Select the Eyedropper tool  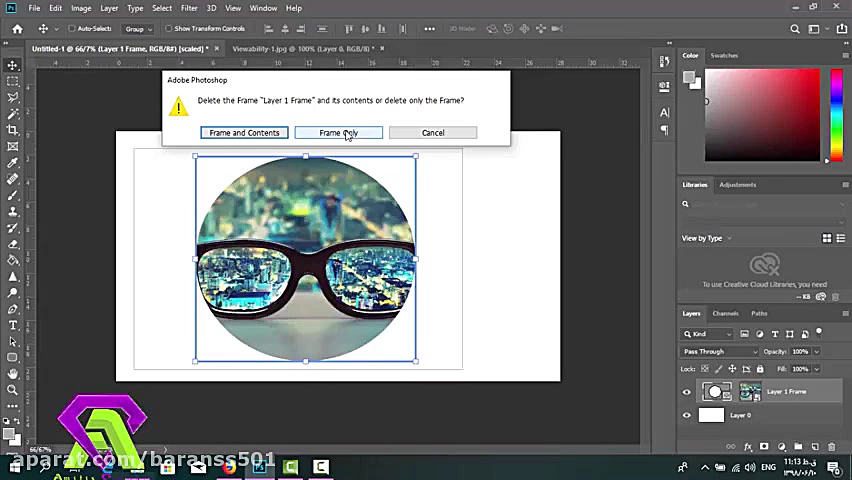(x=13, y=163)
